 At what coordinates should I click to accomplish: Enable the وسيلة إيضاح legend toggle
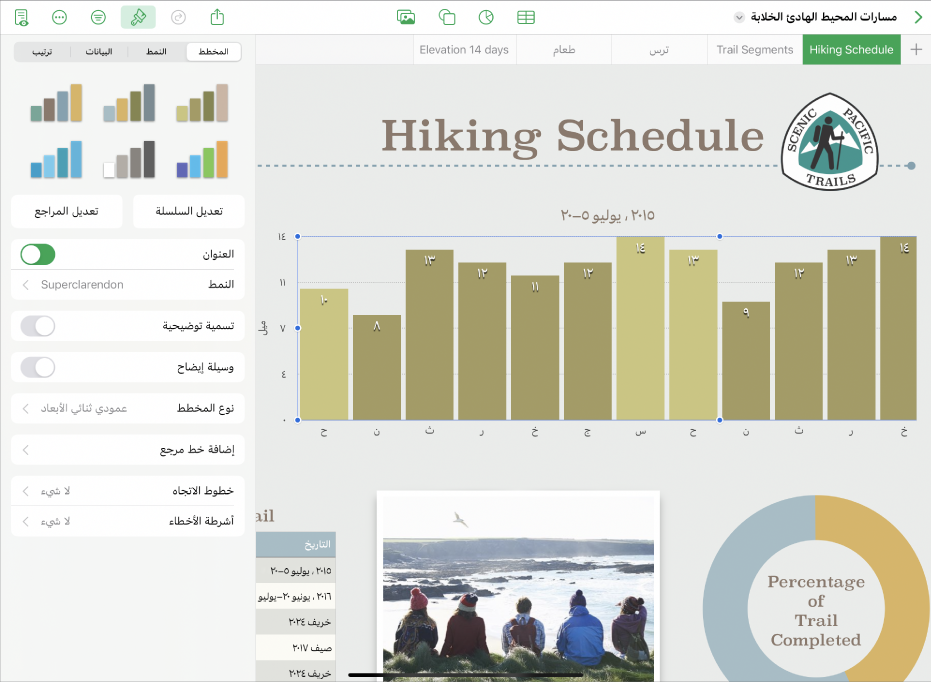[x=38, y=368]
